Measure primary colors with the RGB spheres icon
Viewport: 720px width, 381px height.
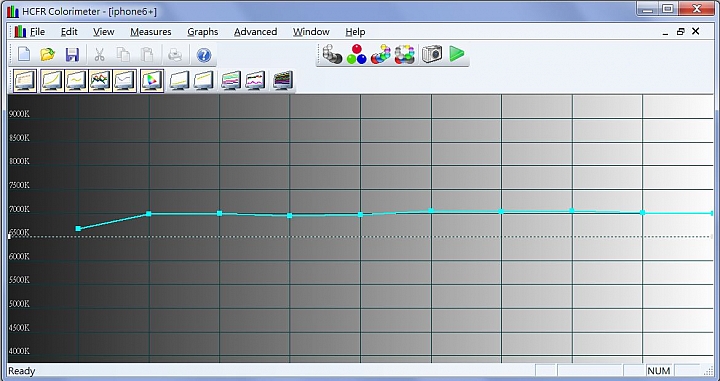tap(356, 54)
